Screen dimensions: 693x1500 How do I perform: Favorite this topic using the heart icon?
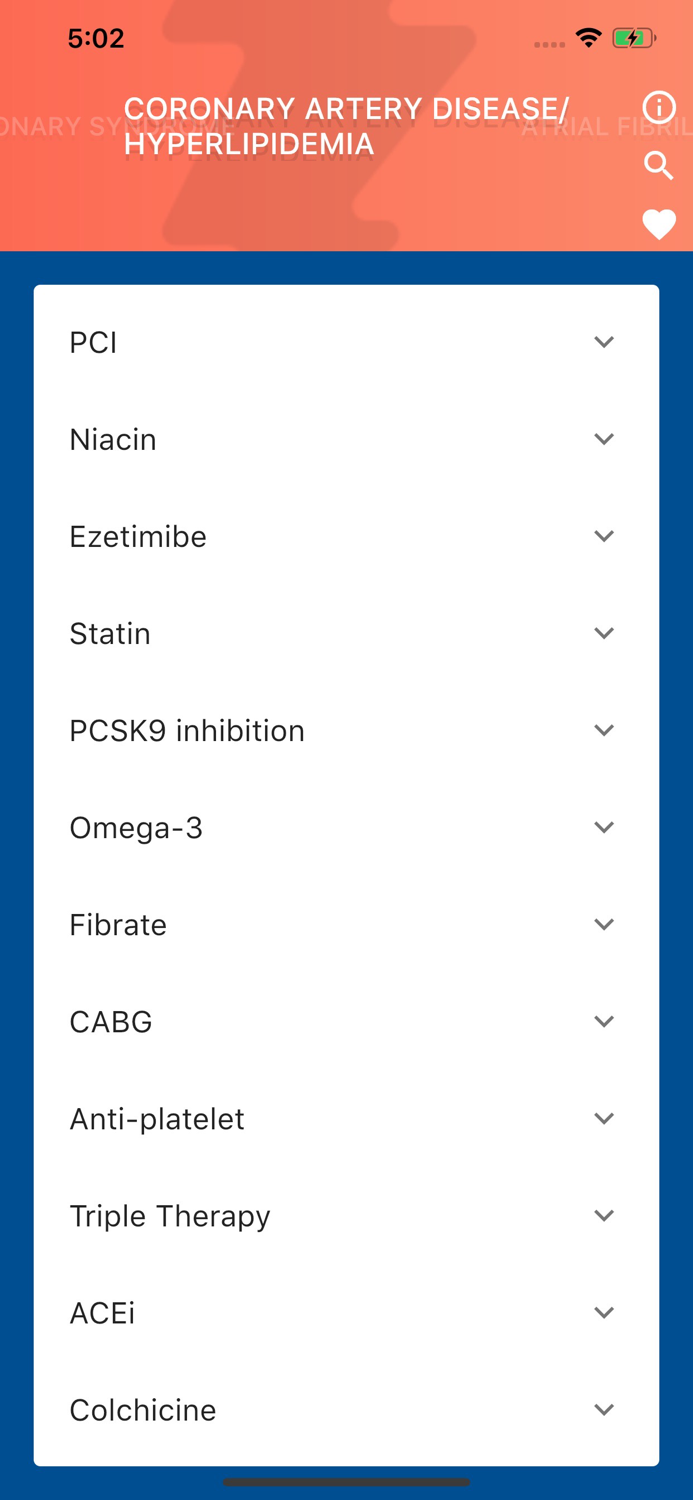tap(659, 225)
